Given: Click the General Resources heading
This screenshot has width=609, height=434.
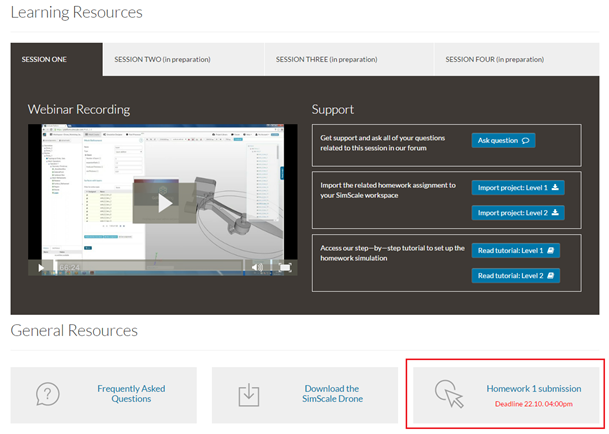Looking at the screenshot, I should [74, 331].
